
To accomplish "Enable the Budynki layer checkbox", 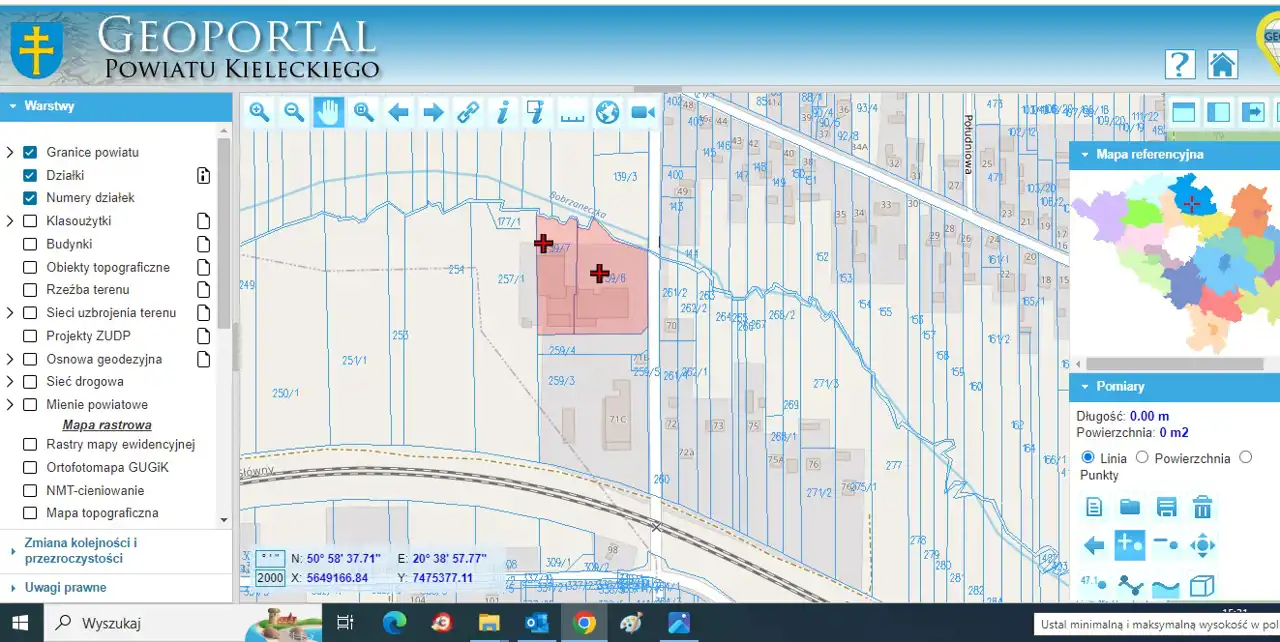I will [x=30, y=244].
